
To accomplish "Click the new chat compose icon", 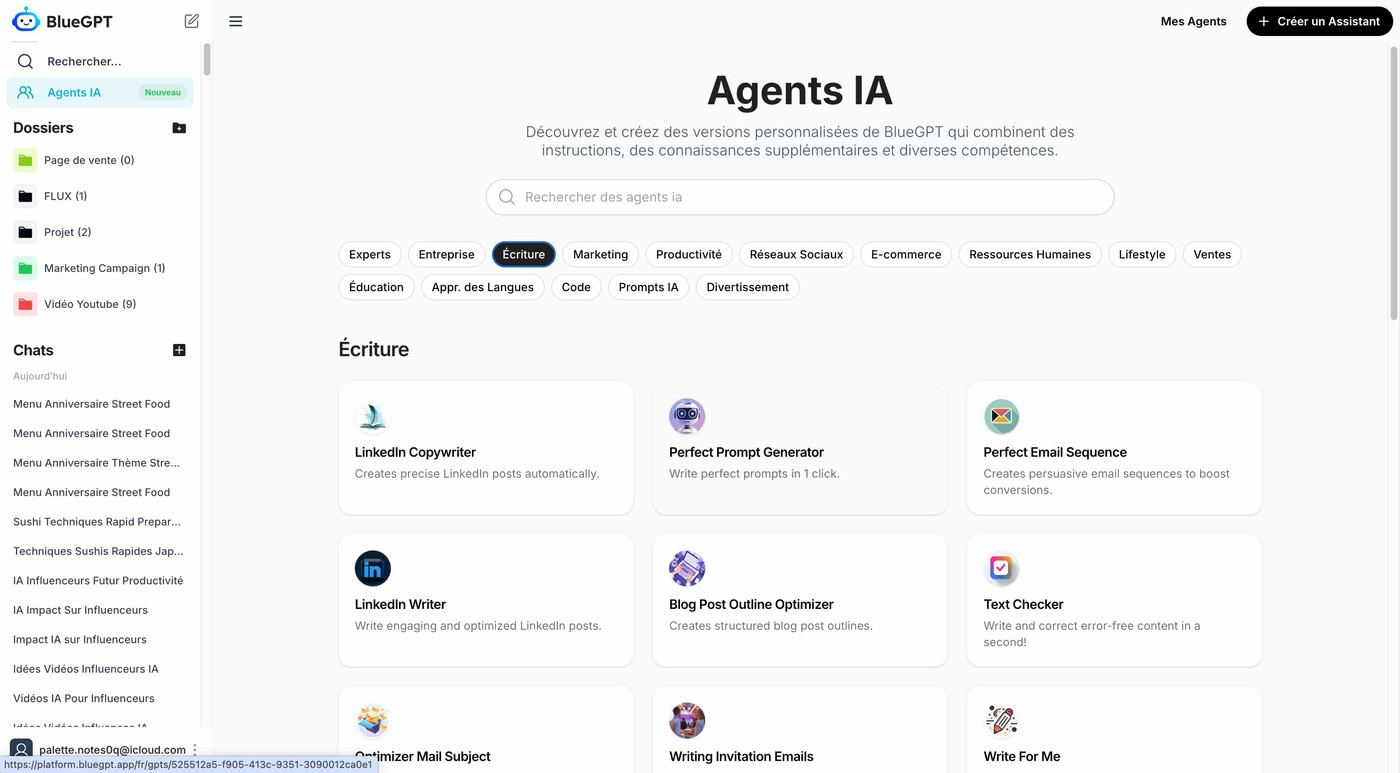I will 192,21.
